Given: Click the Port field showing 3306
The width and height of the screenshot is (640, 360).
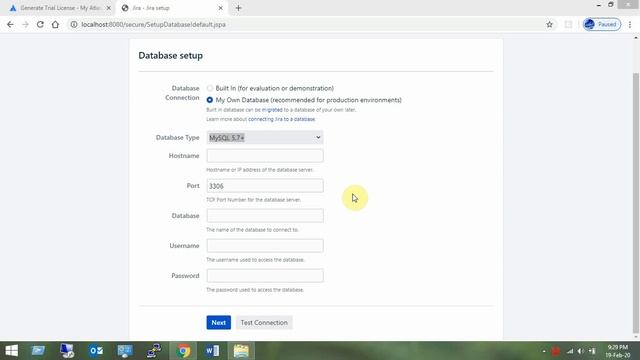Looking at the screenshot, I should tap(265, 186).
